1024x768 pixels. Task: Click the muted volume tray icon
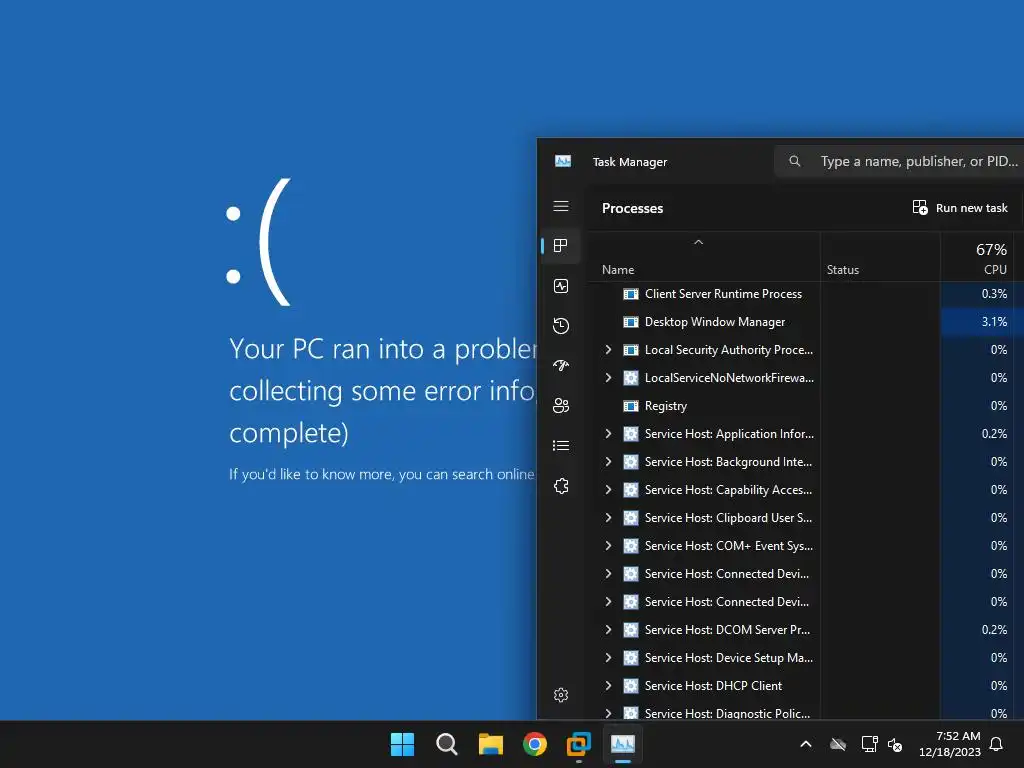point(895,744)
